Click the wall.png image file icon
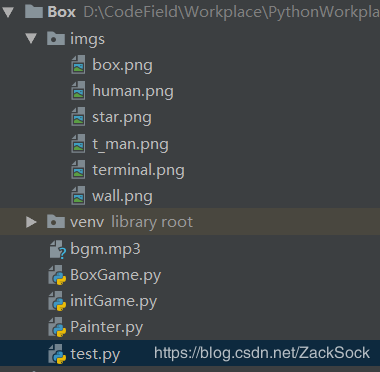 (78, 196)
